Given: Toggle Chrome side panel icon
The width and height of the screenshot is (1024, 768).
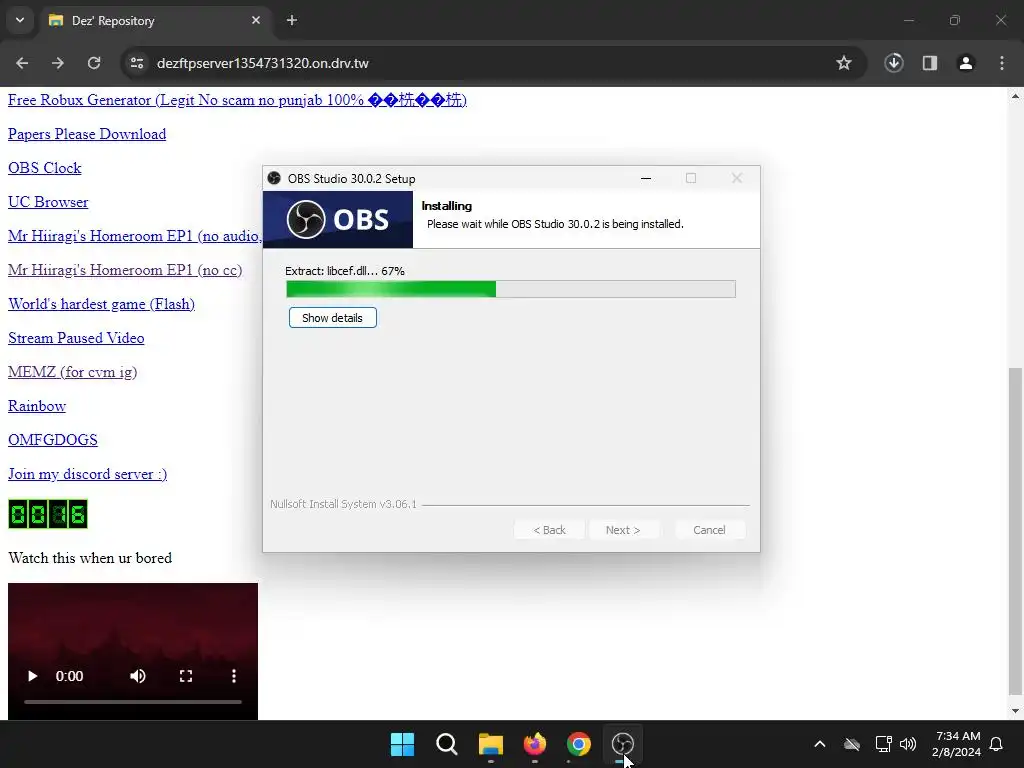Looking at the screenshot, I should [x=930, y=63].
